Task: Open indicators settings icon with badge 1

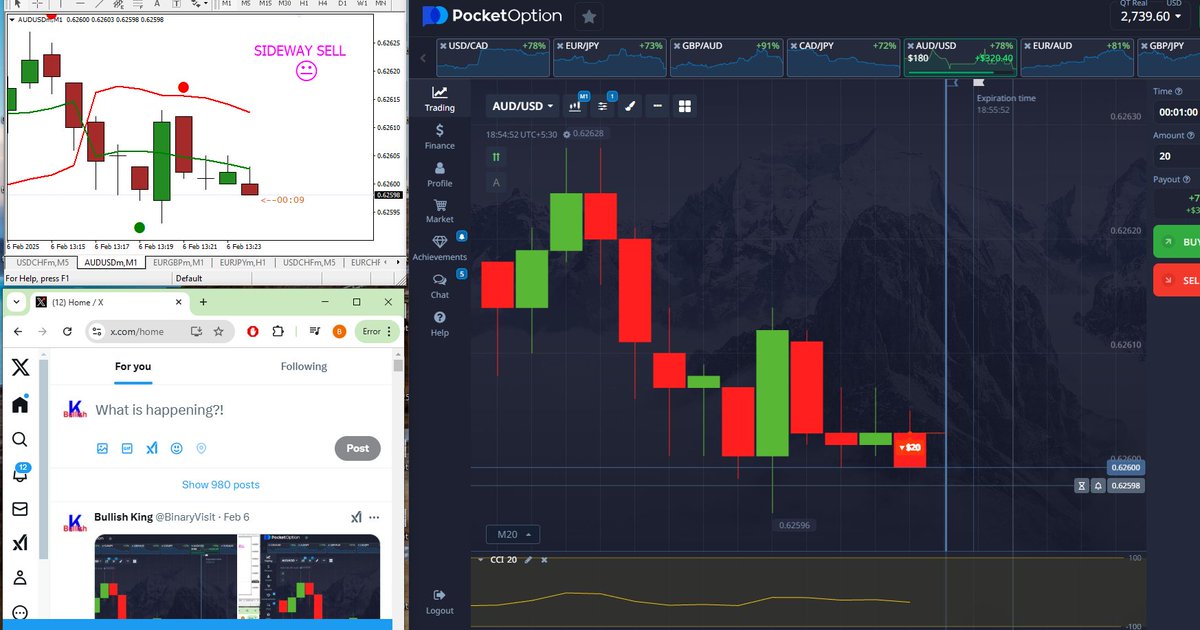Action: pyautogui.click(x=603, y=106)
